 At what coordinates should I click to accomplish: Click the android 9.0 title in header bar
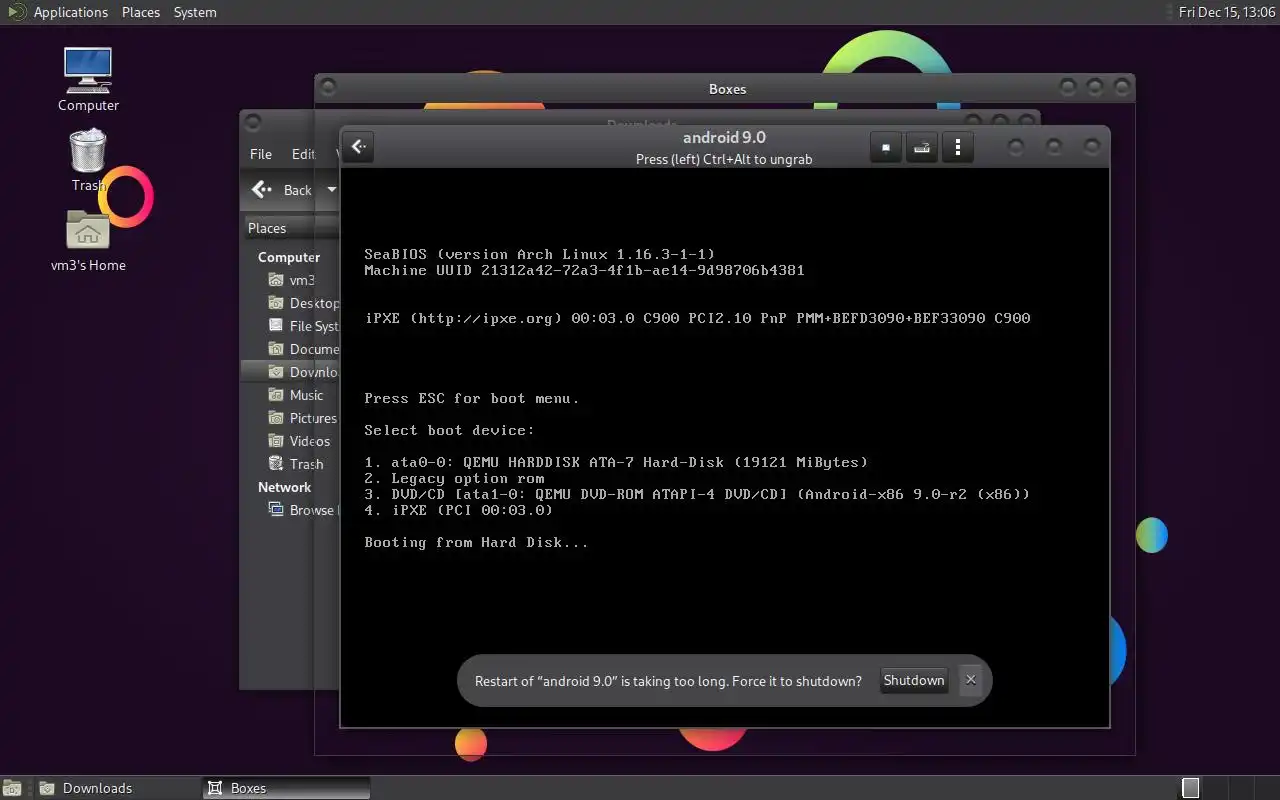[724, 138]
